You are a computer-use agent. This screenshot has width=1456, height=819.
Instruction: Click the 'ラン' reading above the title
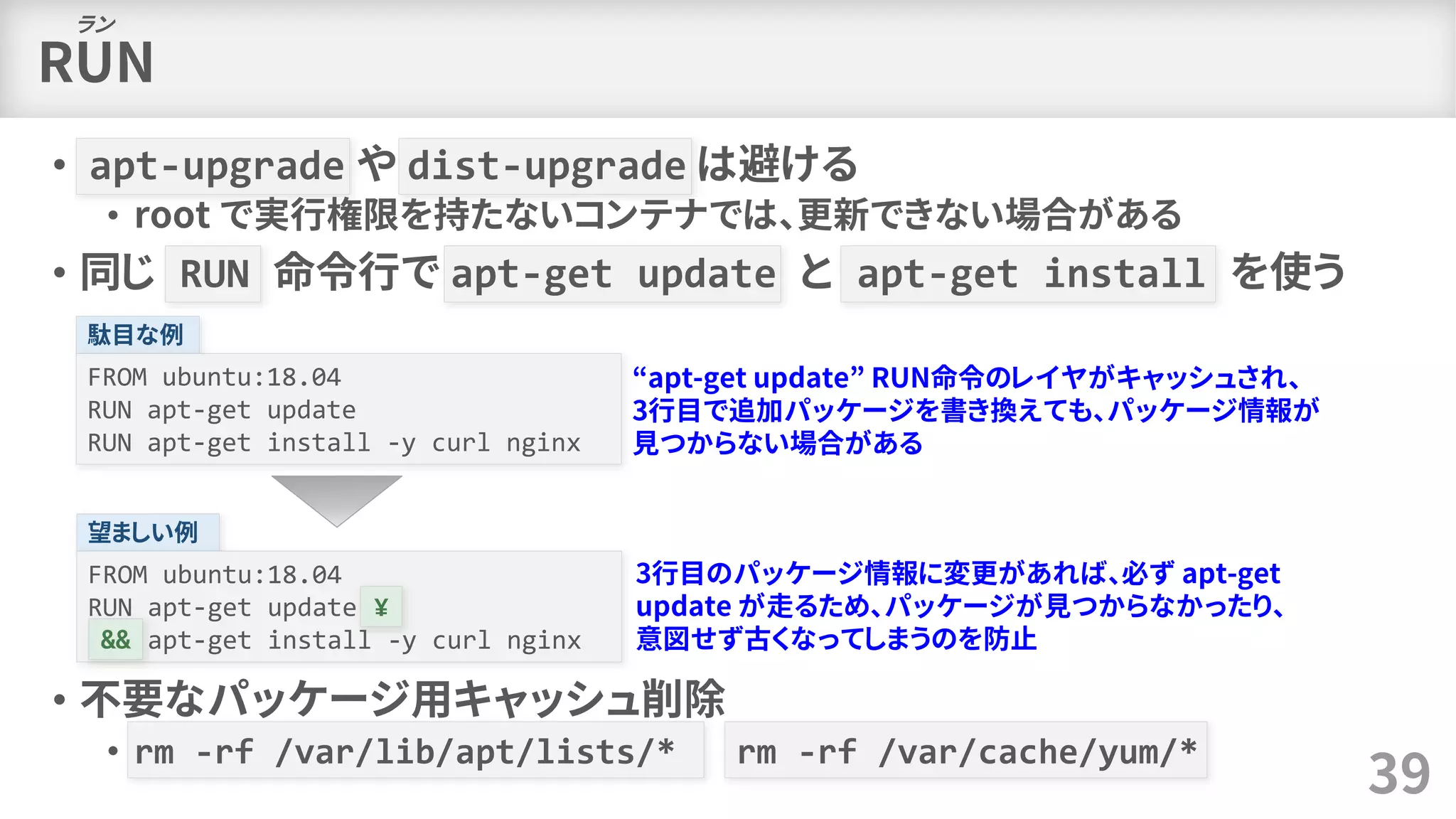pos(96,25)
